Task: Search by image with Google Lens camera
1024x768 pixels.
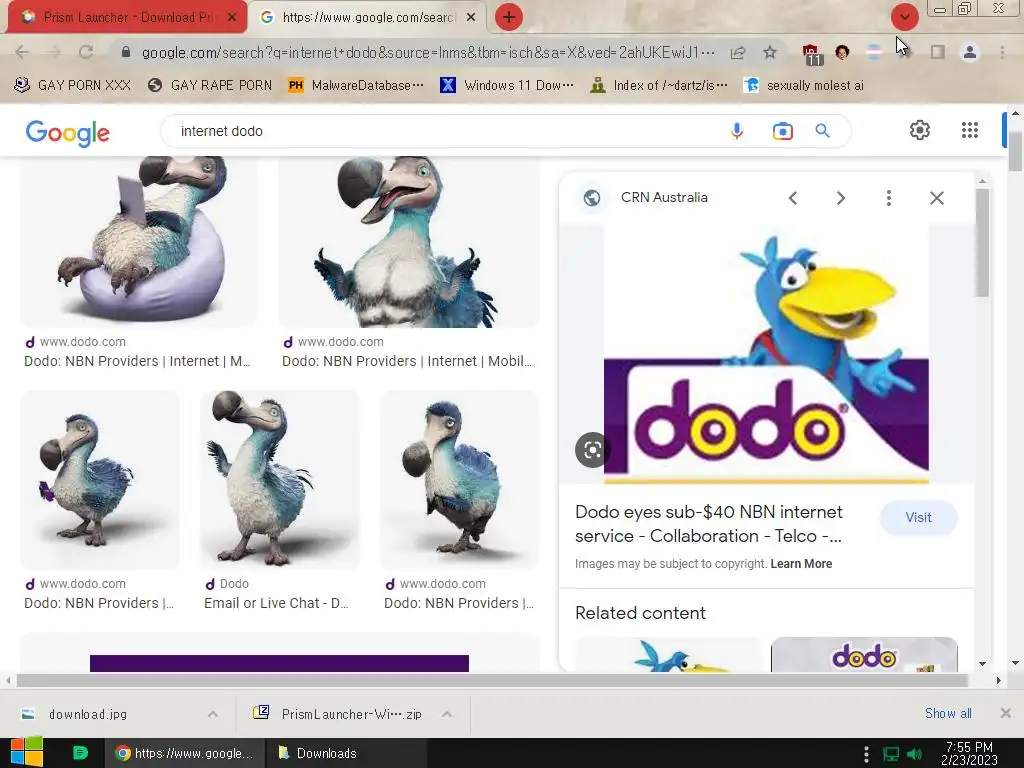Action: [782, 131]
